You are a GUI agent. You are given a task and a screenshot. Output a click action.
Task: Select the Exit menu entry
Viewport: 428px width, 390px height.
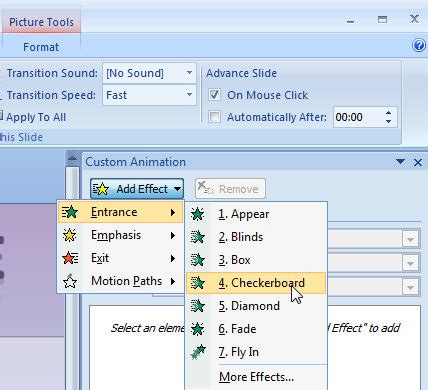(121, 258)
